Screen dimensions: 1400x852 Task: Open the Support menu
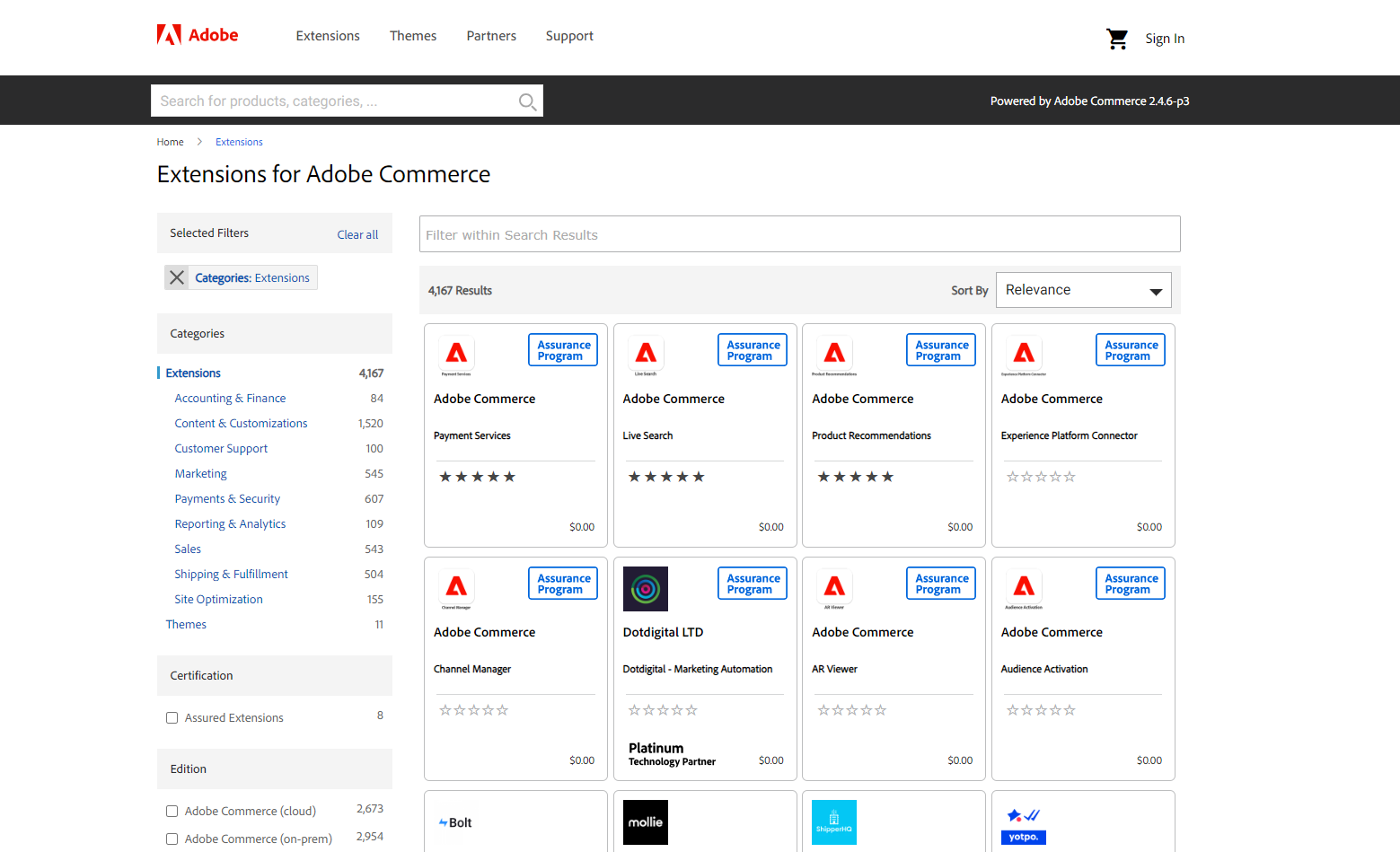(x=569, y=36)
